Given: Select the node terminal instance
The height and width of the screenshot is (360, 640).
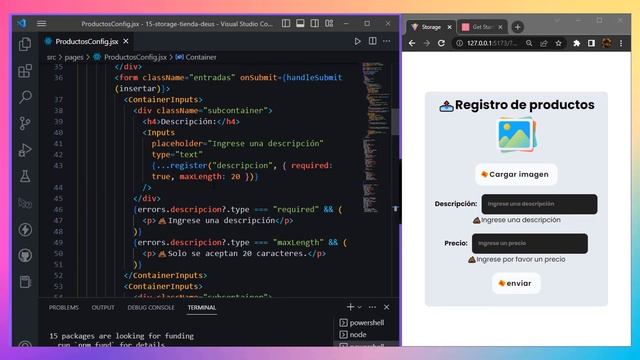Looking at the screenshot, I should (x=353, y=335).
